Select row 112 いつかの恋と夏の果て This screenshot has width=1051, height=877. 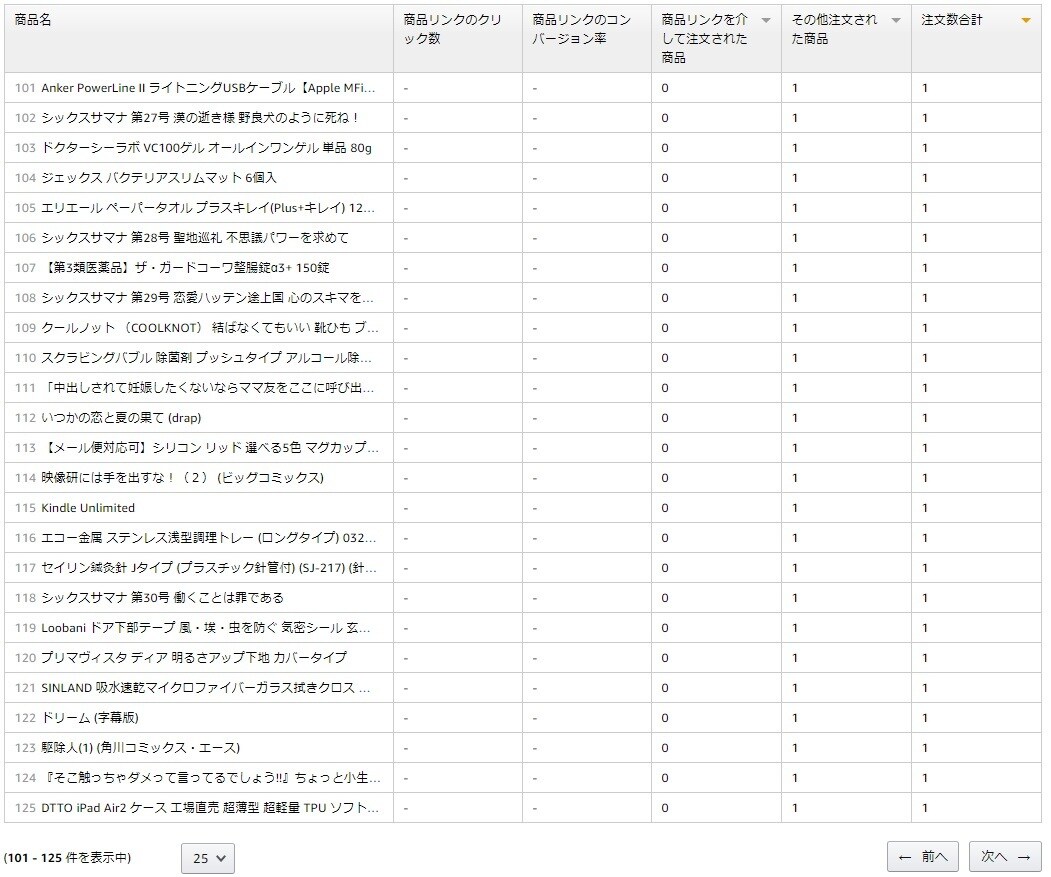pos(523,418)
